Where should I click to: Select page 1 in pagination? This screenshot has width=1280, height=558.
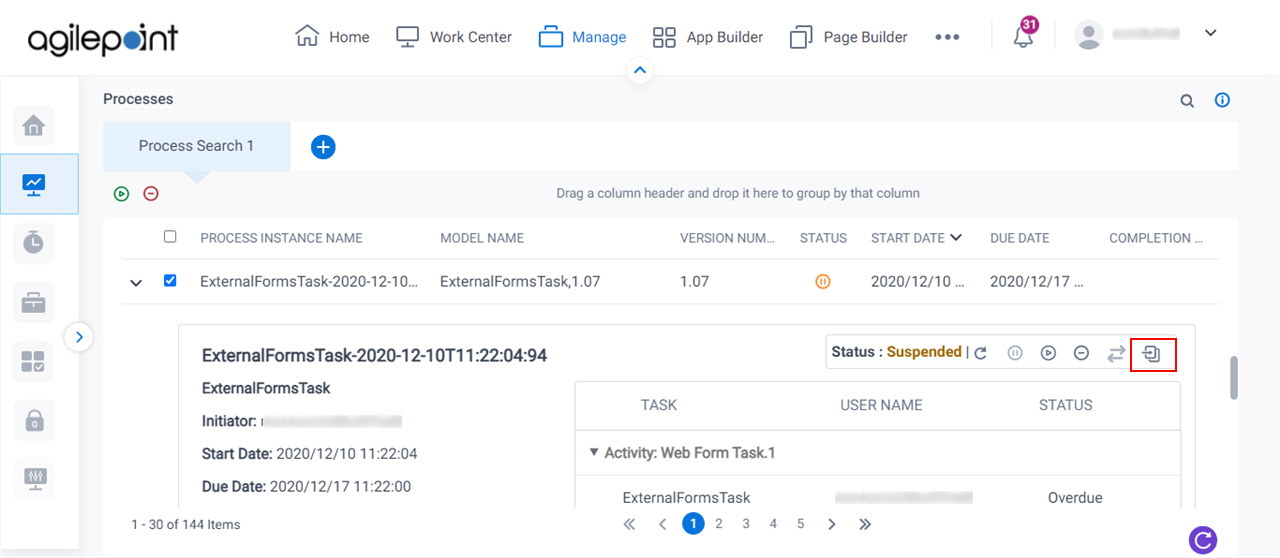click(693, 524)
